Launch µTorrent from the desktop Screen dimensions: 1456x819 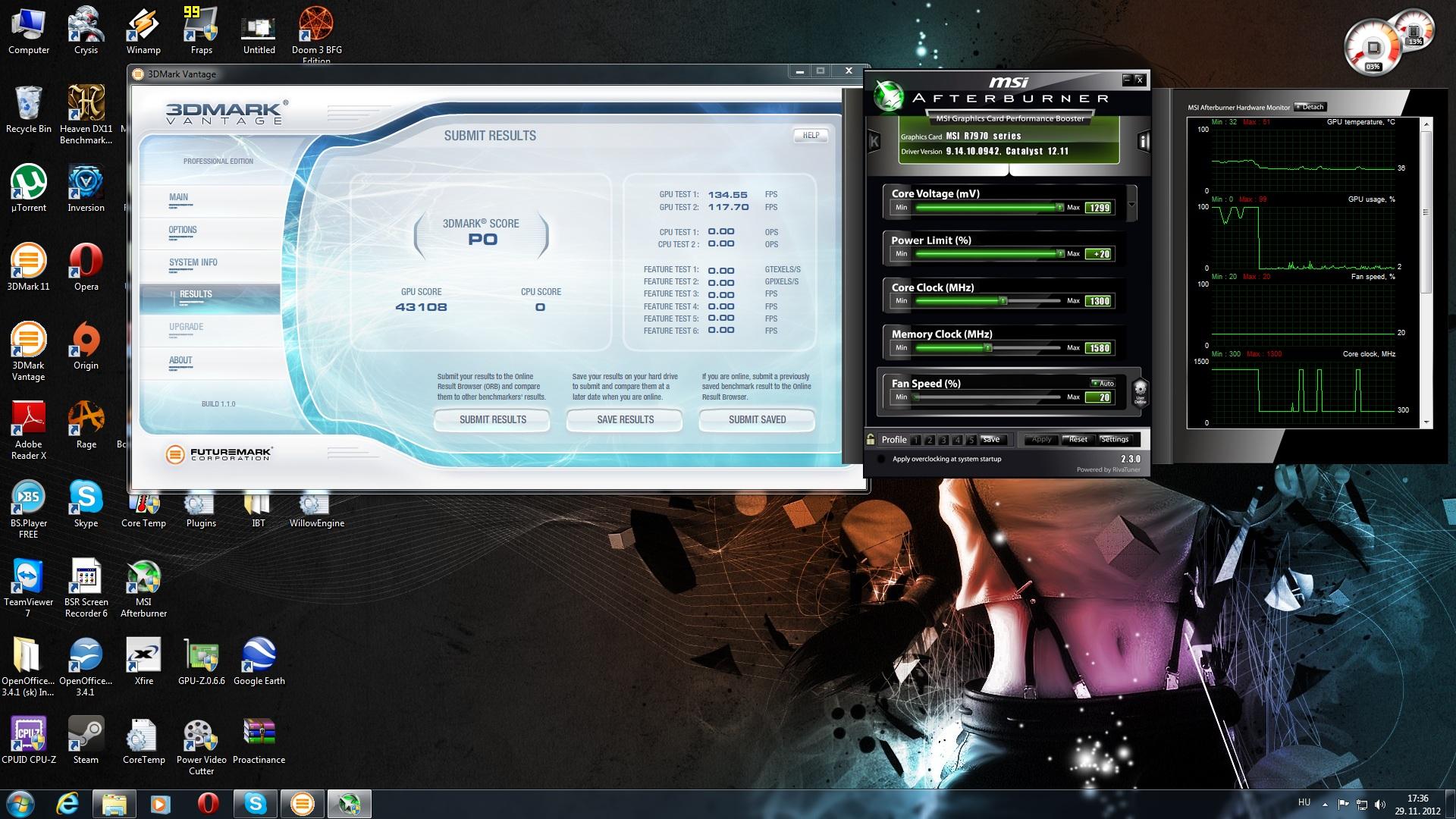(29, 189)
